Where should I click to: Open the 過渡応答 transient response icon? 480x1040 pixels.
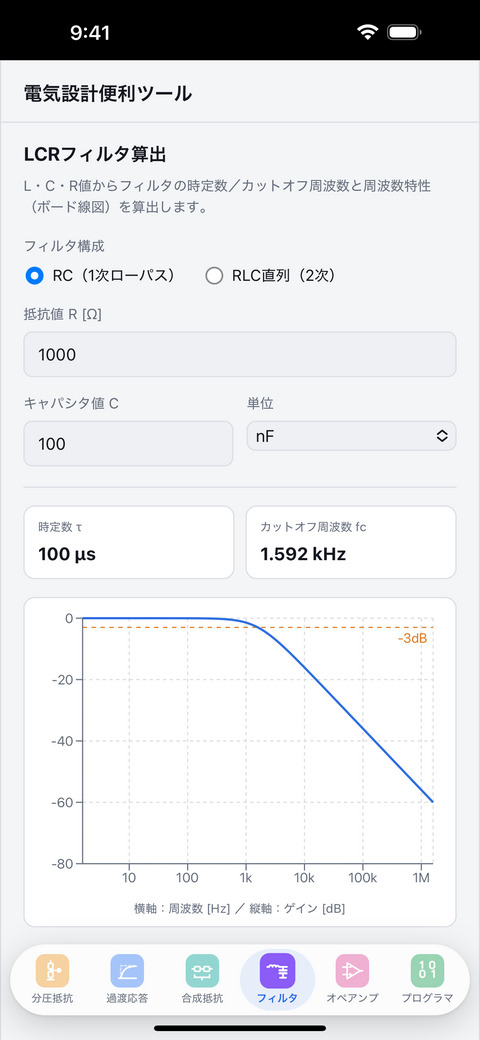pos(127,971)
